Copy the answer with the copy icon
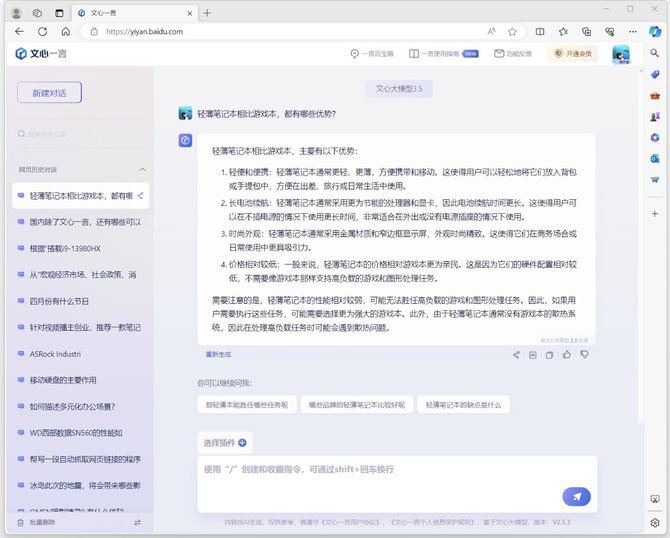Screen dimensions: 670x538 (550, 355)
